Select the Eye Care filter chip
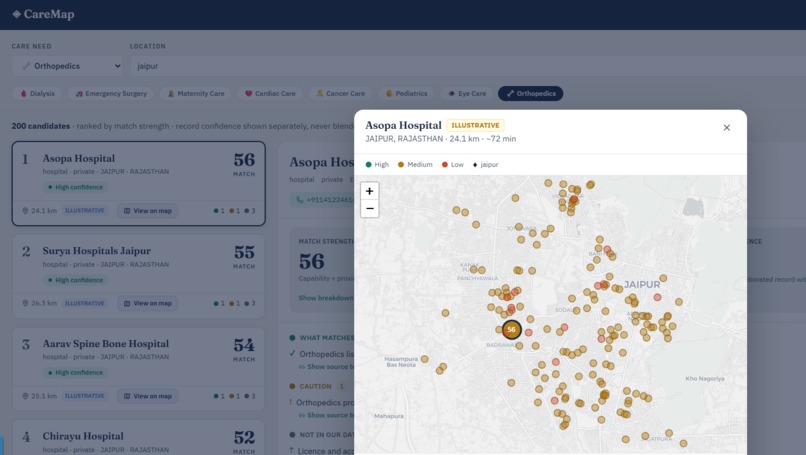 point(467,94)
